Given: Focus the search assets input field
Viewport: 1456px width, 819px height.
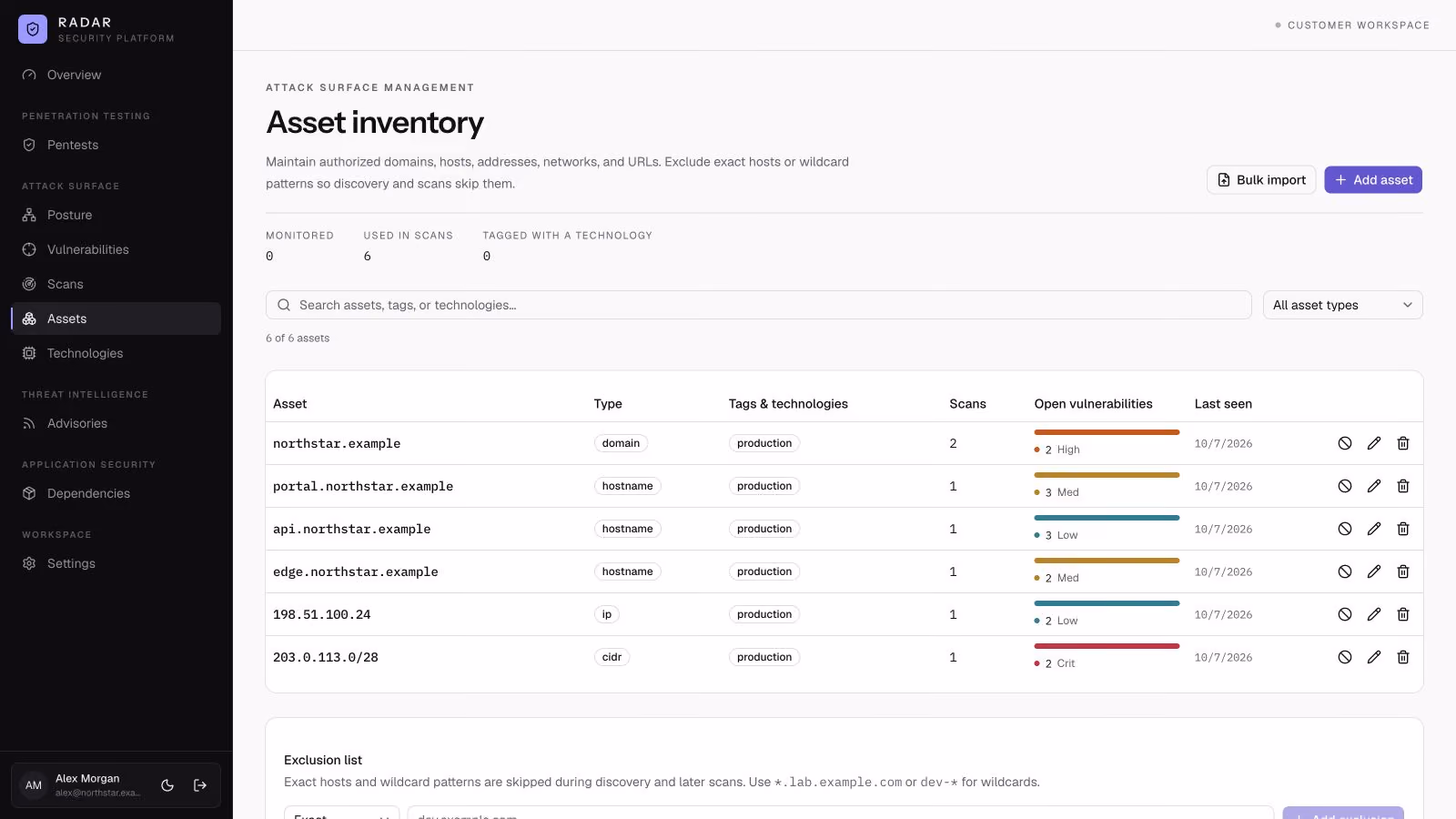Looking at the screenshot, I should (x=758, y=305).
